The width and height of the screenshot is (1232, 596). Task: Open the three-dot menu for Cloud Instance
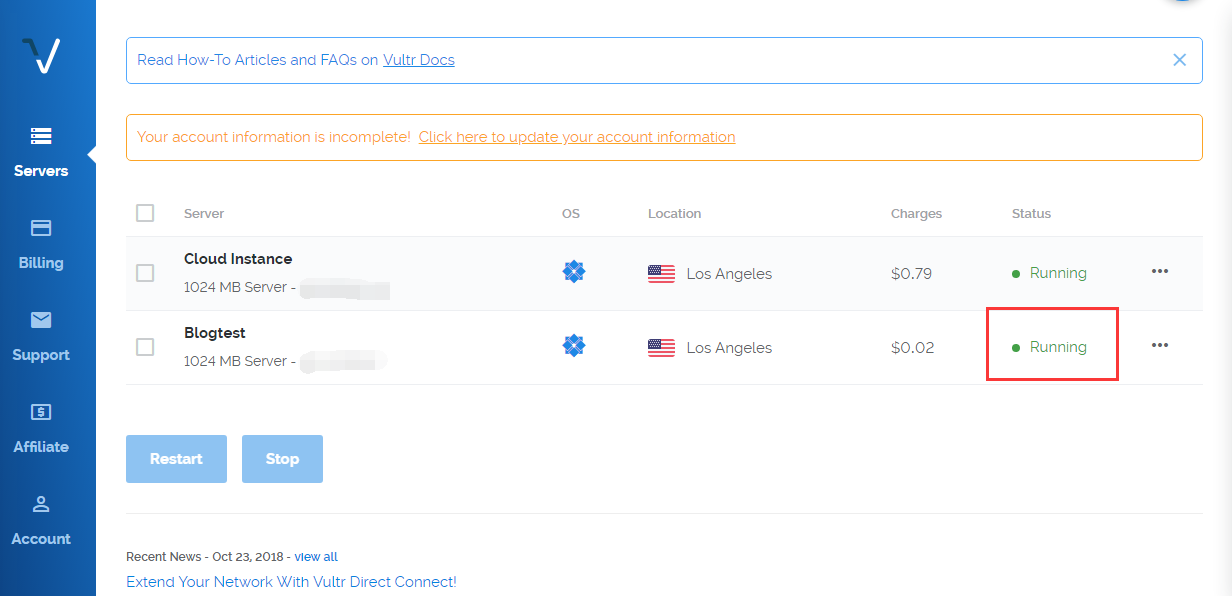pyautogui.click(x=1160, y=271)
